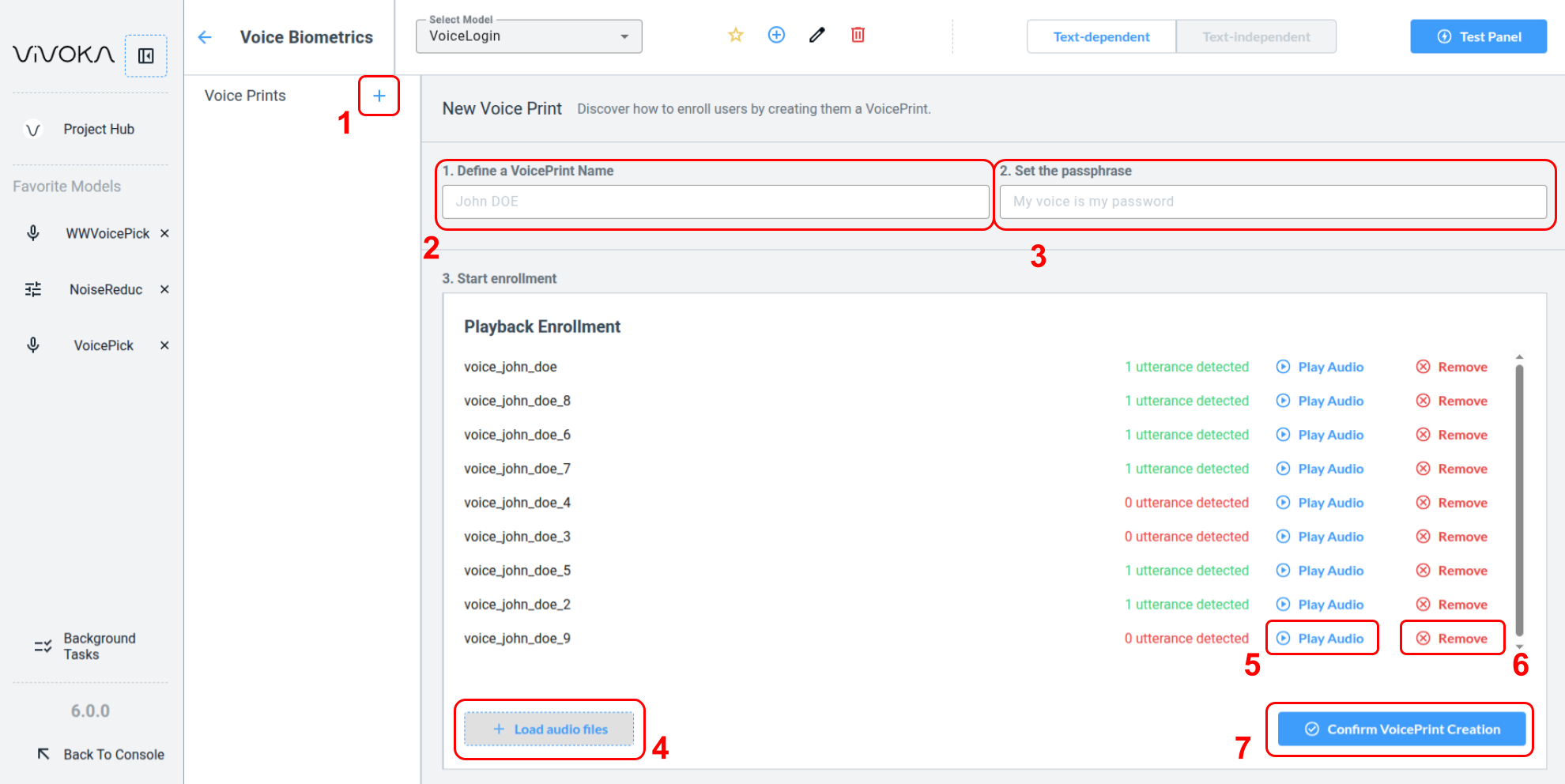The image size is (1565, 784).
Task: Add a new voice print with plus icon
Action: point(379,96)
